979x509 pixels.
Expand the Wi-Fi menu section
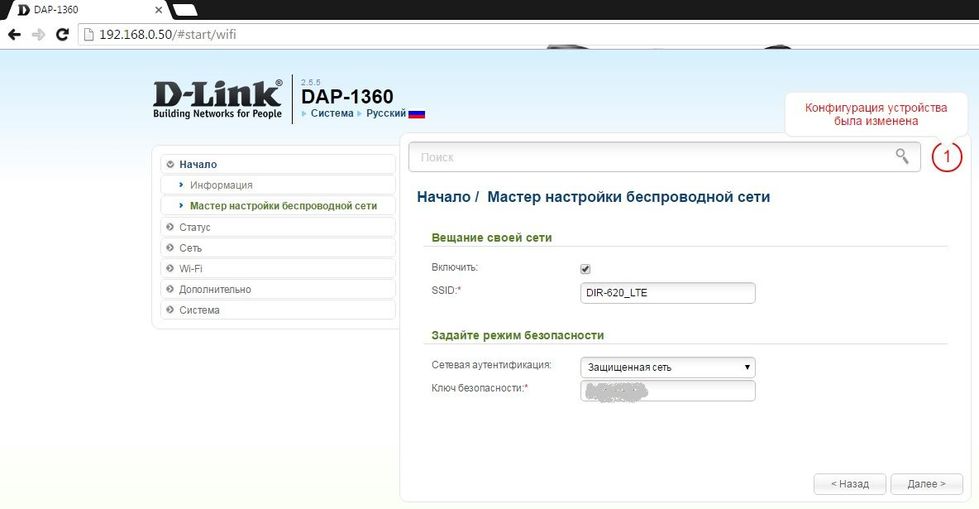pyautogui.click(x=191, y=268)
